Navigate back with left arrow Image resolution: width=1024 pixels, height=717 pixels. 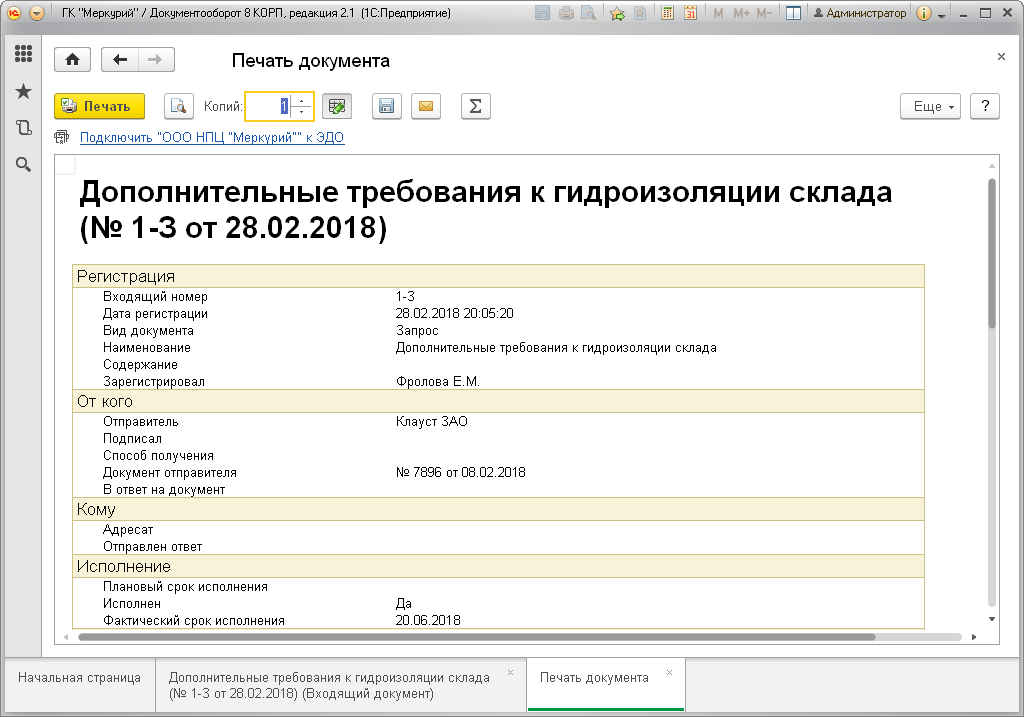[120, 60]
